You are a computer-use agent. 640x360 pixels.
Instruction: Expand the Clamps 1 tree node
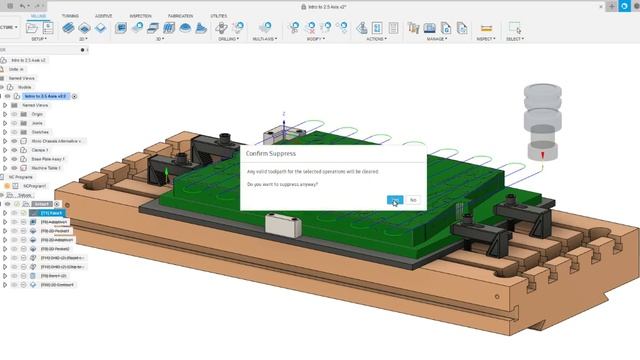(5, 150)
